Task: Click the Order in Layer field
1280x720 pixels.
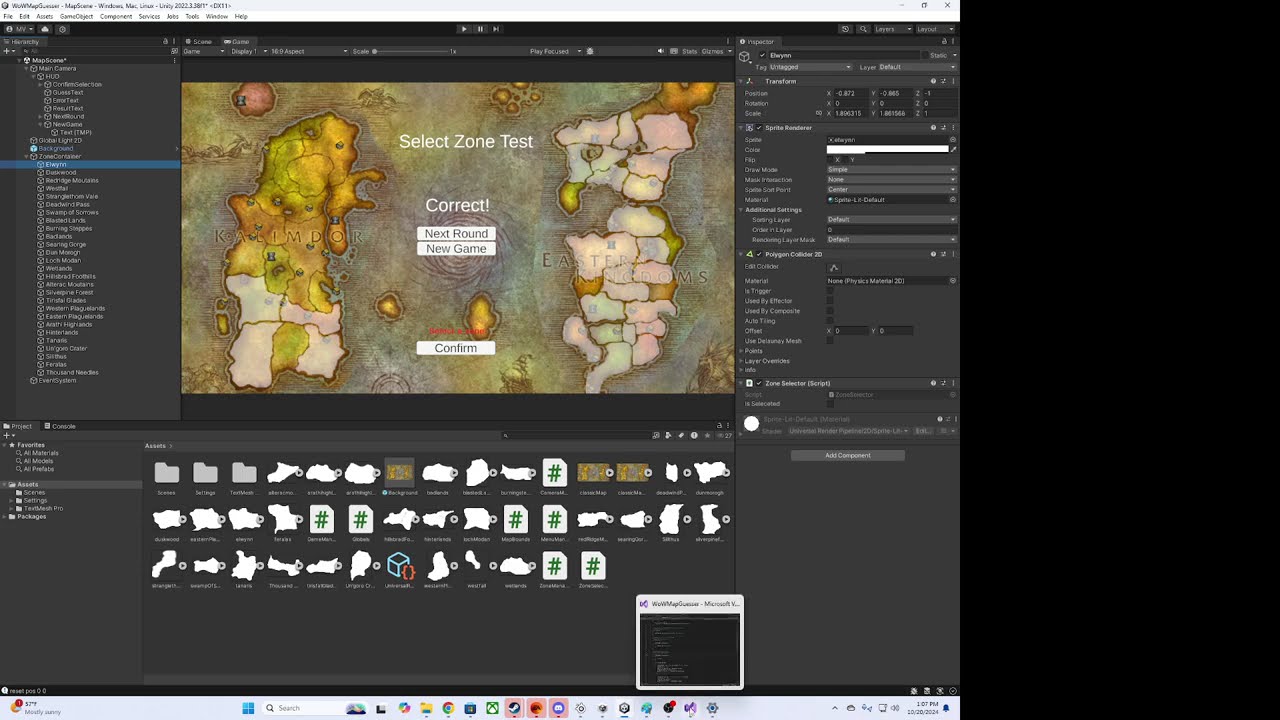Action: [x=892, y=230]
